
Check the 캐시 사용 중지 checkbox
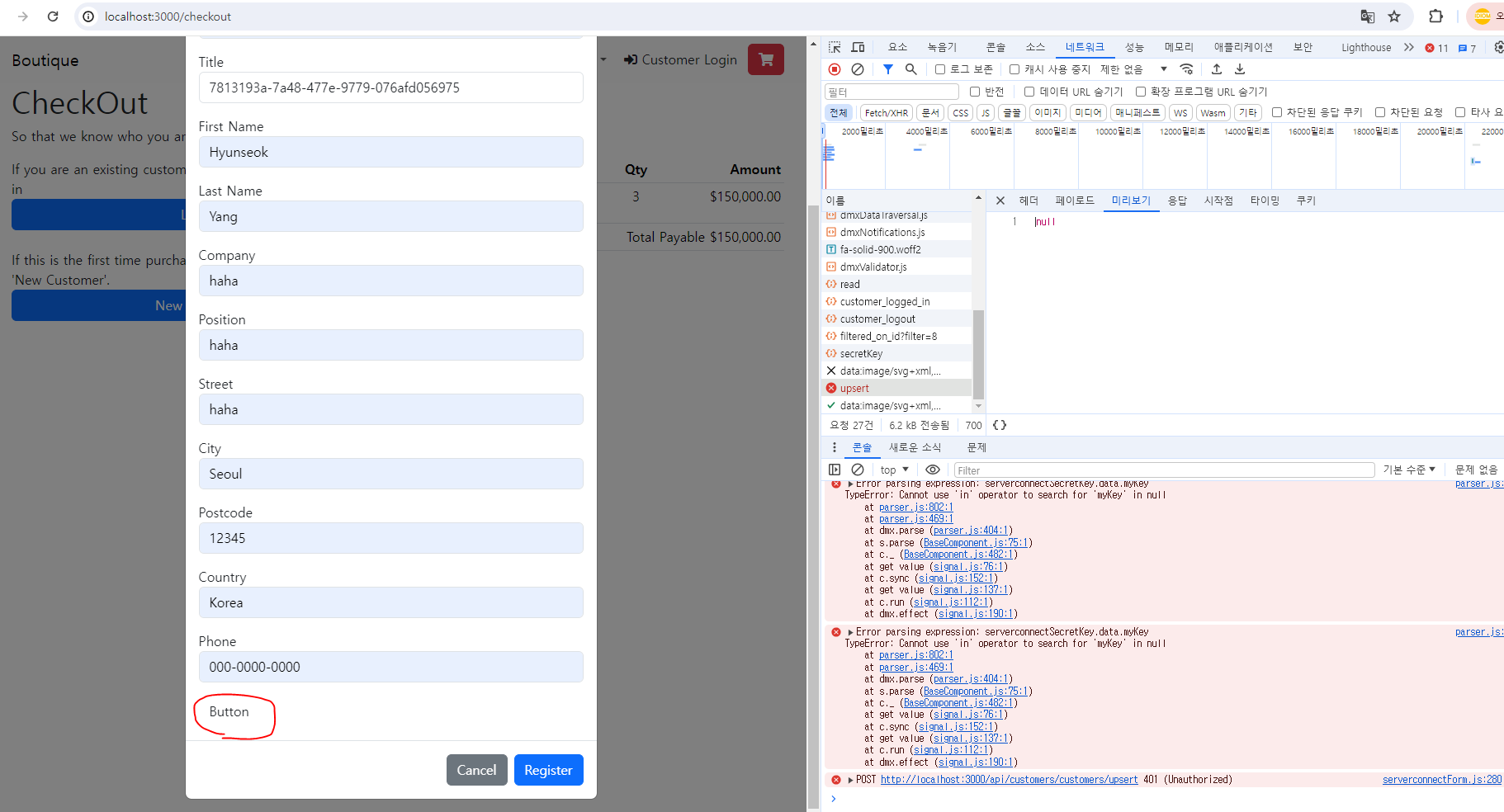[x=1014, y=69]
